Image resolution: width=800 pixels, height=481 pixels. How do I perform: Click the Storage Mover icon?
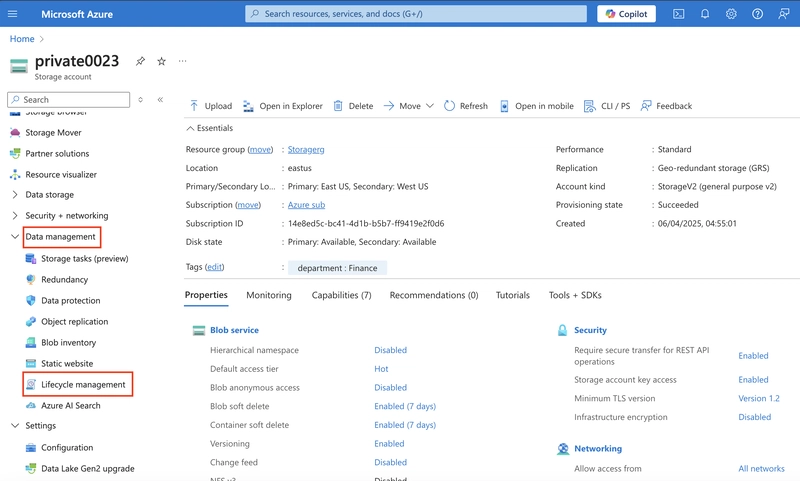tap(15, 133)
